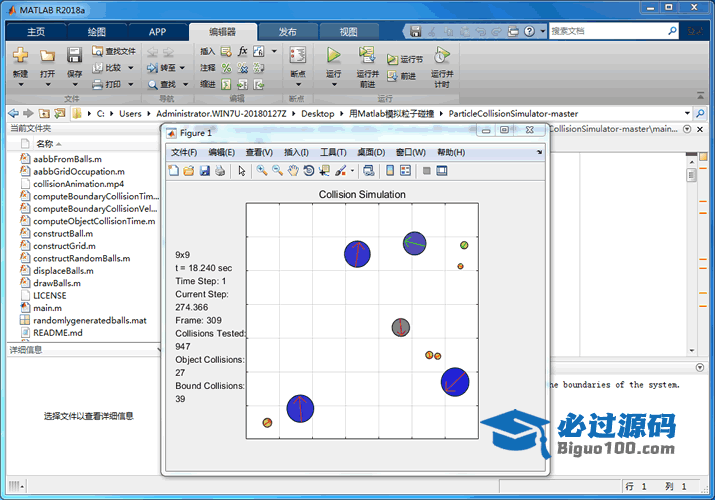Toggle the Brush data tool
Viewport: 715px width, 500px height.
coord(340,171)
